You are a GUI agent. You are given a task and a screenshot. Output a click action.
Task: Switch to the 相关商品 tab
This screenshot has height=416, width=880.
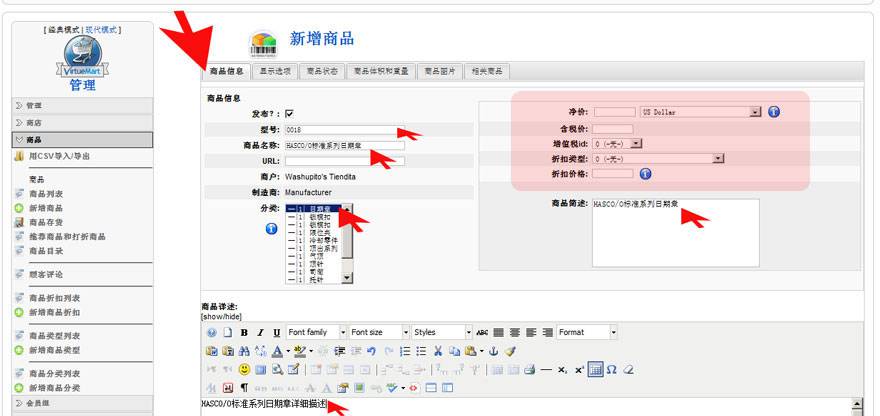pos(487,72)
